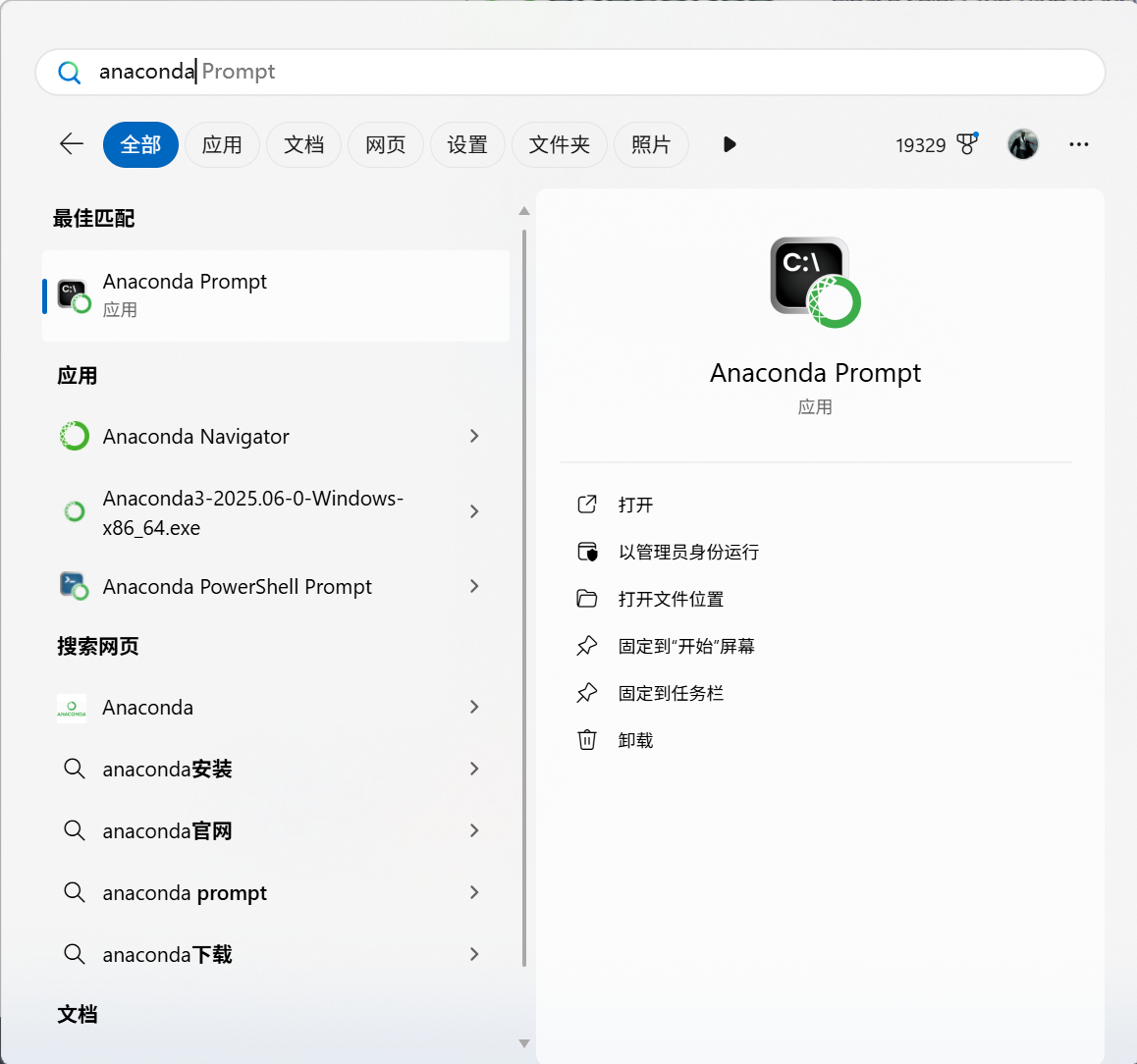Choose 固定到任务栏

pyautogui.click(x=671, y=693)
